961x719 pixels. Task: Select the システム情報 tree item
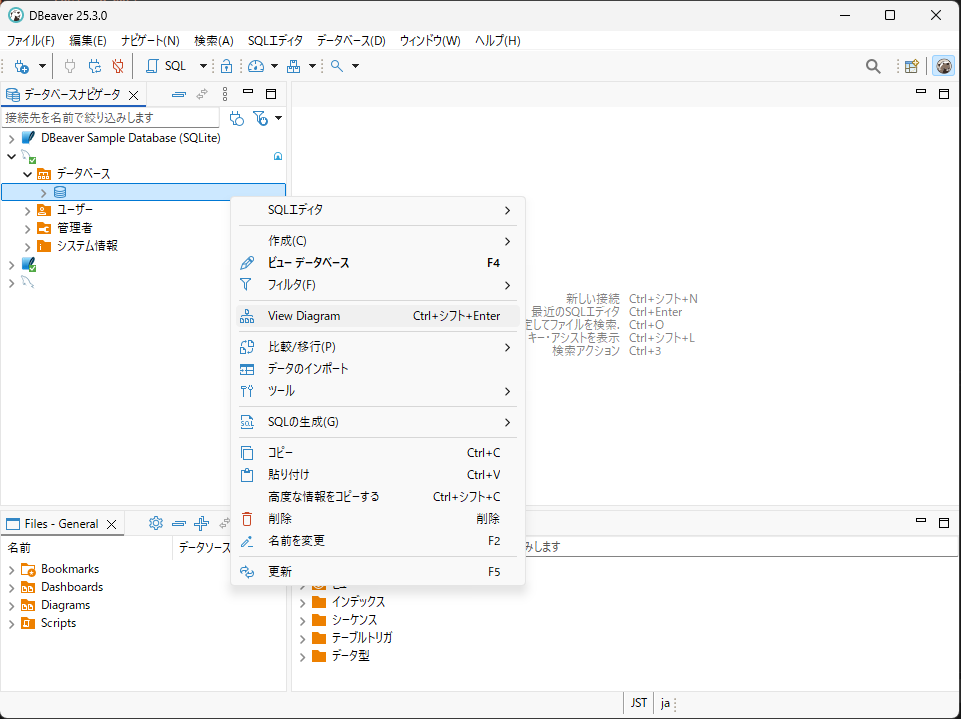[88, 246]
